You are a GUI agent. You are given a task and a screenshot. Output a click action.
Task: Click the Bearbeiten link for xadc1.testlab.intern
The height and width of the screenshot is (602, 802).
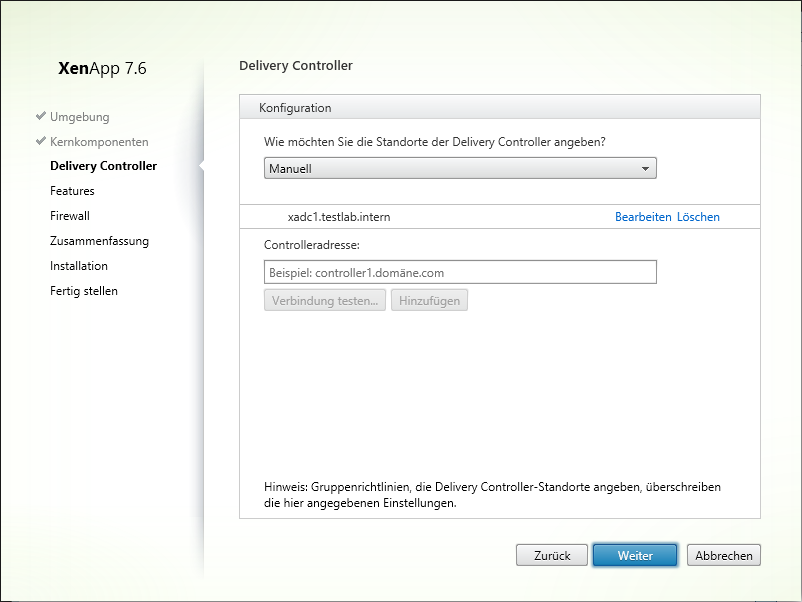[x=643, y=217]
